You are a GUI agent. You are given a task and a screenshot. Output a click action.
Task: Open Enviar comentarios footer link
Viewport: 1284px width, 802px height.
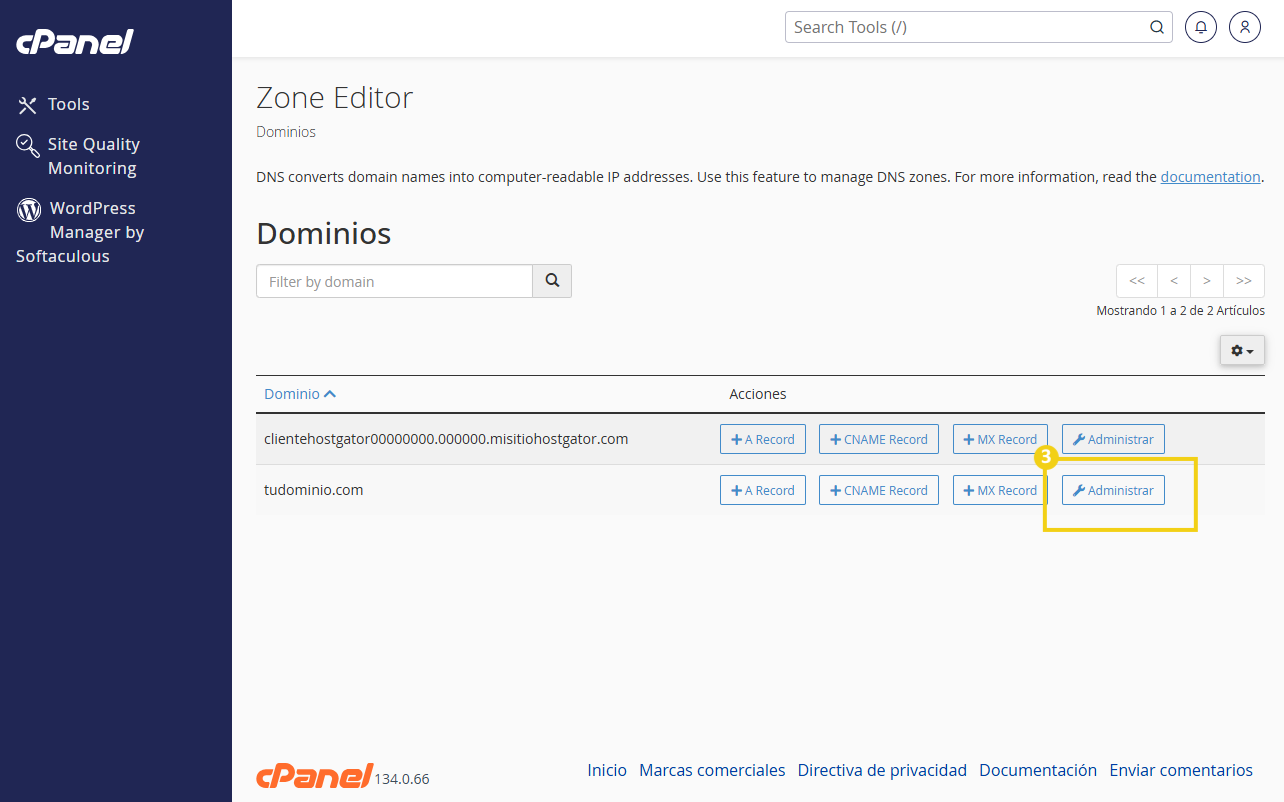(1181, 770)
